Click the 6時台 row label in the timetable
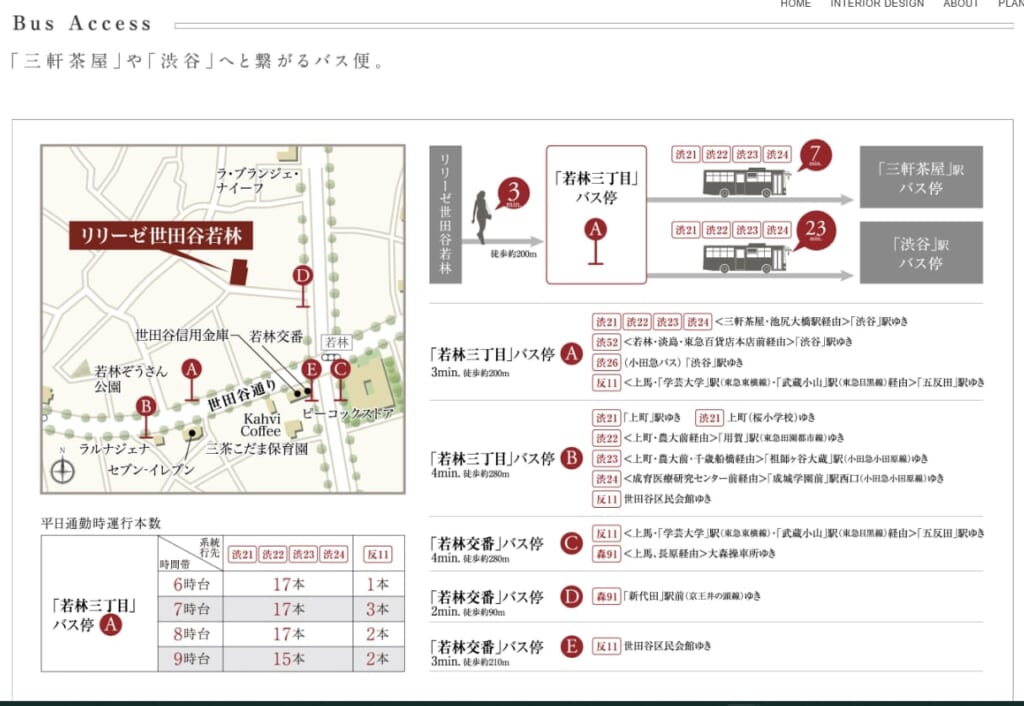 click(x=191, y=585)
